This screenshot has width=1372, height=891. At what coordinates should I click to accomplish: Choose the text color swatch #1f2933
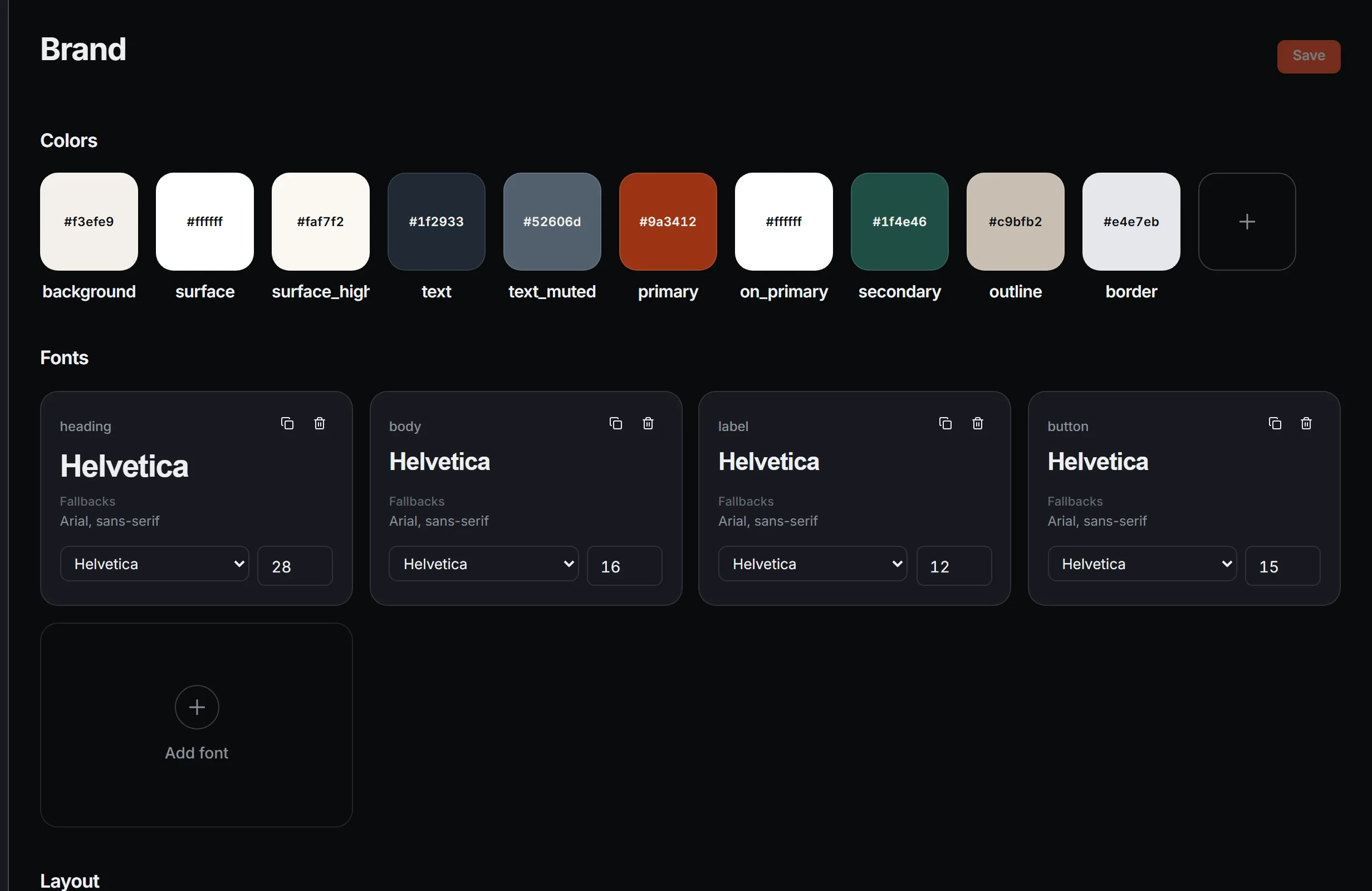point(437,222)
